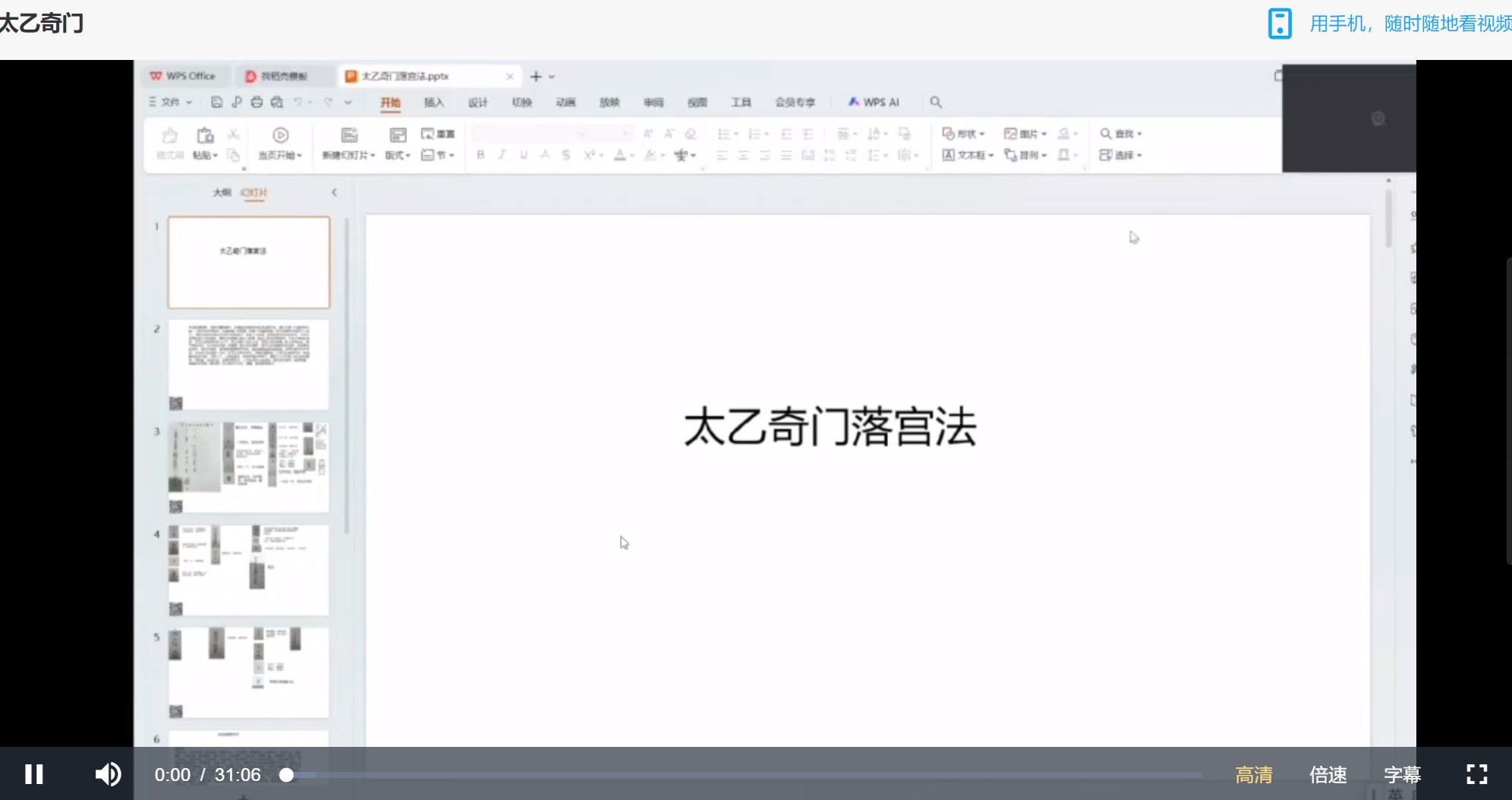Open the 设计 ribbon tab
This screenshot has height=800, width=1512.
(x=477, y=102)
